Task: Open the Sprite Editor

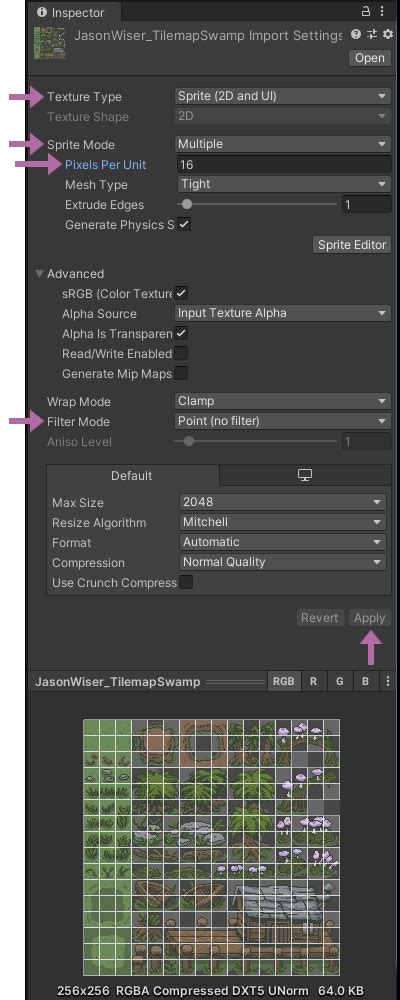Action: (x=352, y=245)
